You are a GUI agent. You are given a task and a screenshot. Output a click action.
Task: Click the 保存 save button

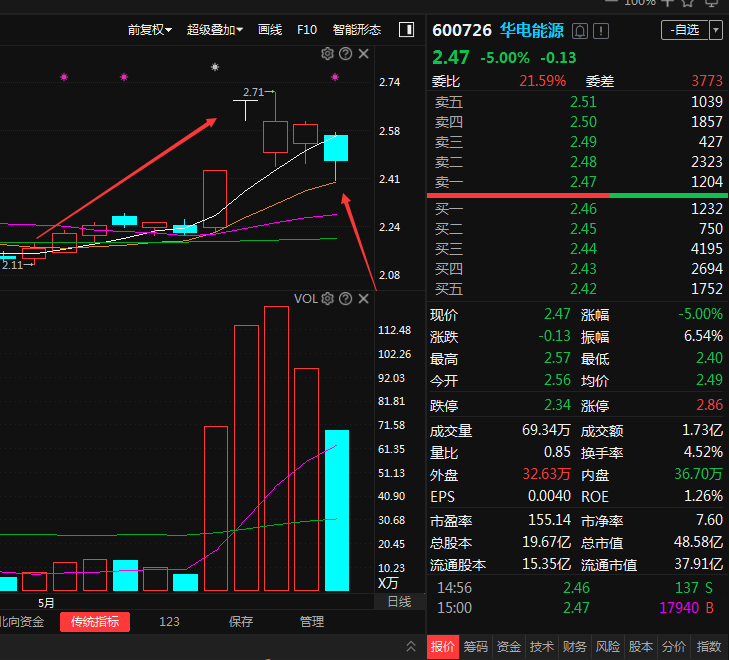tap(241, 621)
